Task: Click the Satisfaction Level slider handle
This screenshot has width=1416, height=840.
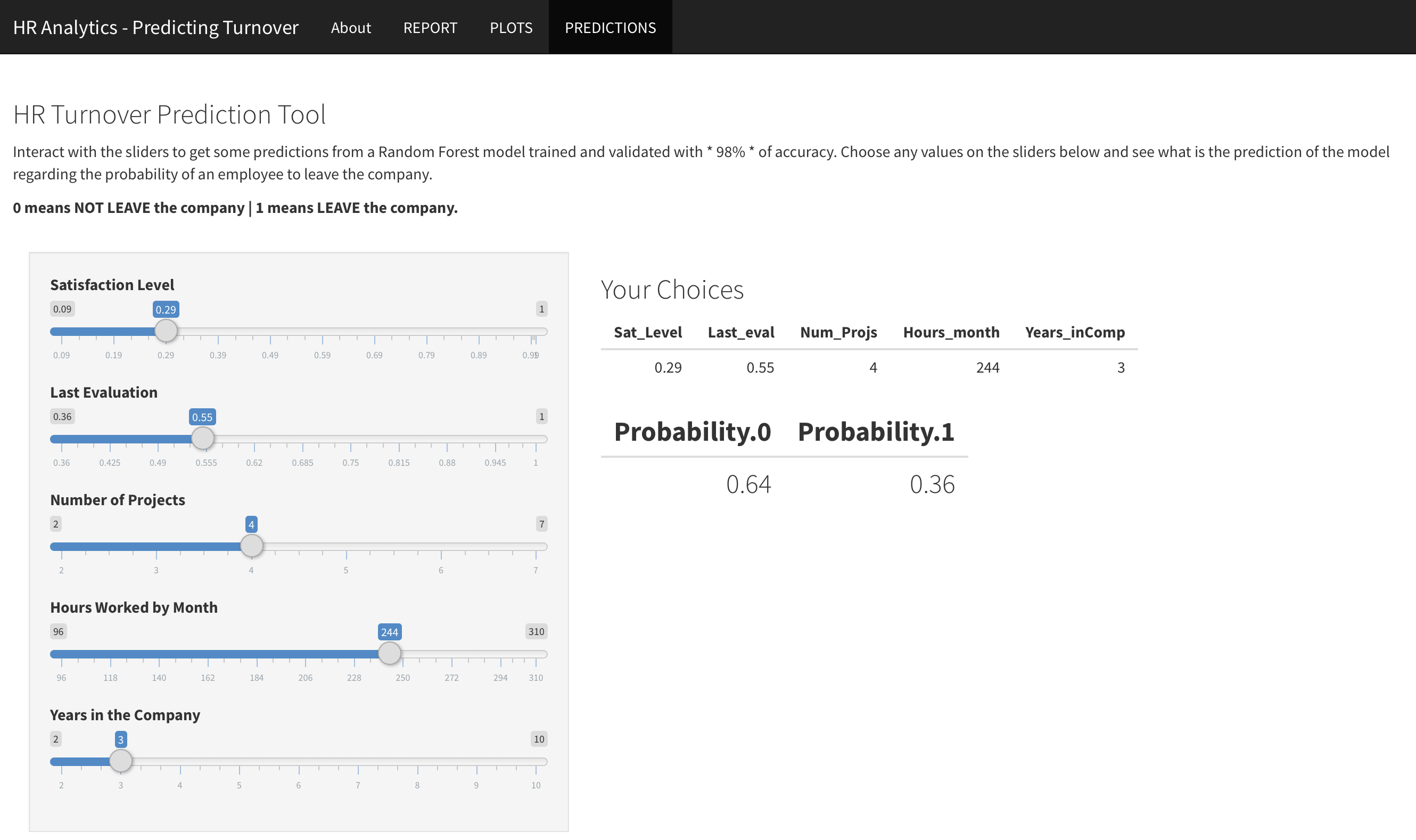Action: [x=166, y=331]
